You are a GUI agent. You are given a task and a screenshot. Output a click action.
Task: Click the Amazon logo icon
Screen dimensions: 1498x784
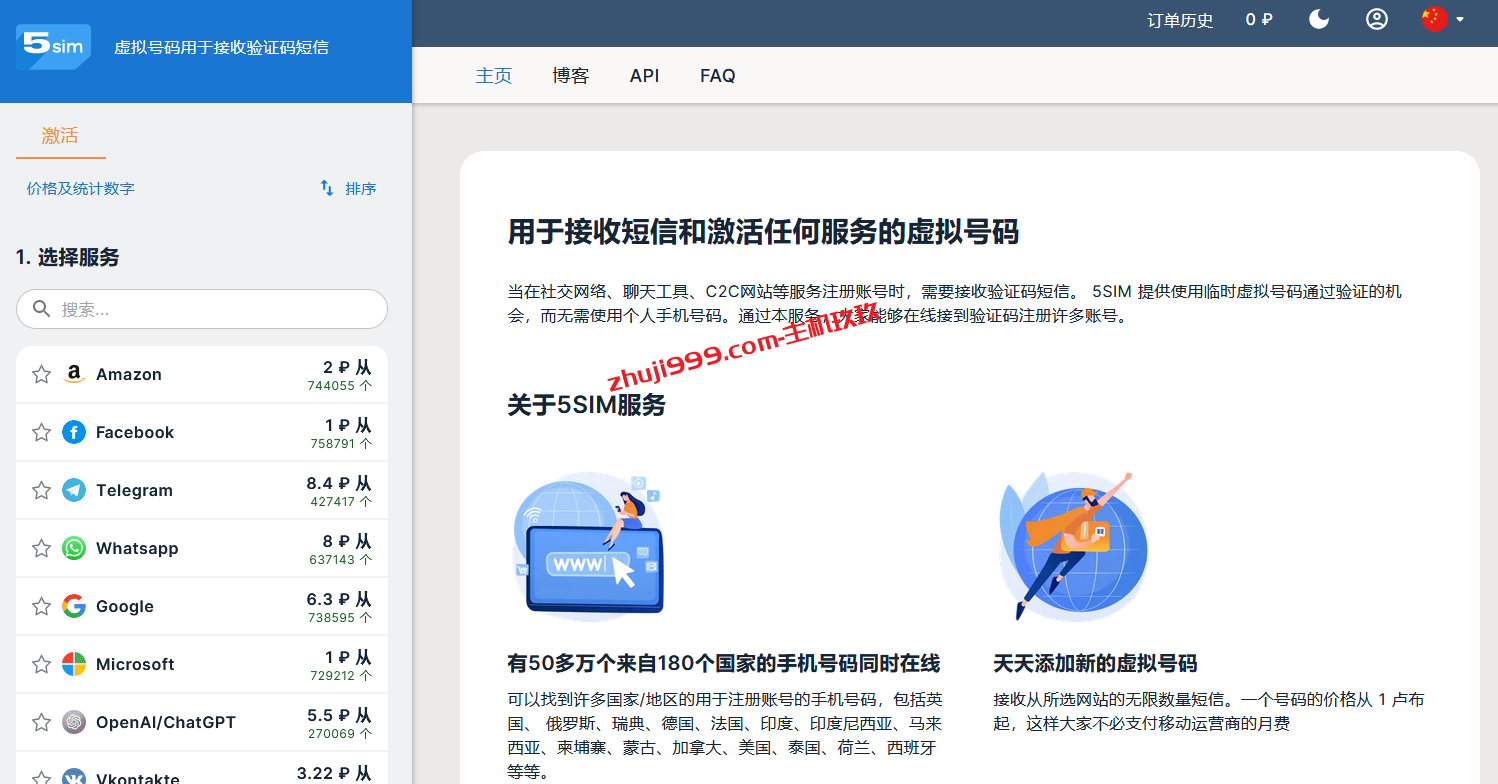(x=74, y=374)
